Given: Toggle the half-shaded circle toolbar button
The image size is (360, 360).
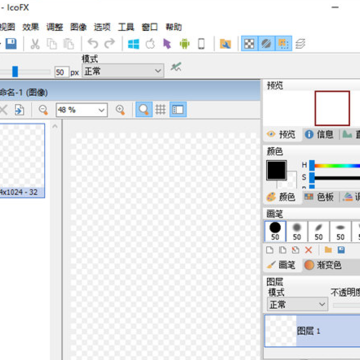Looking at the screenshot, I should point(266,44).
